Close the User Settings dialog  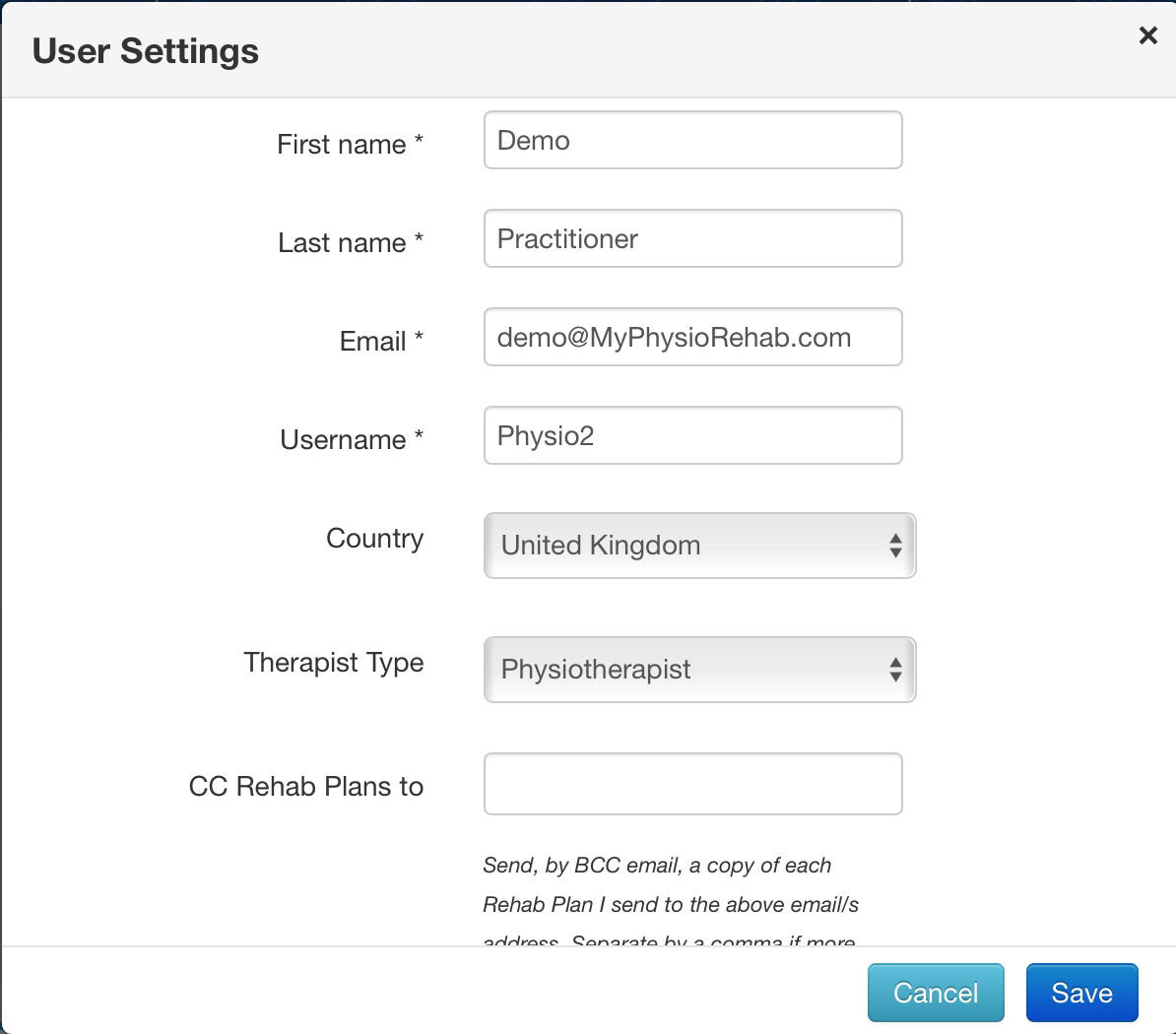pyautogui.click(x=1147, y=35)
